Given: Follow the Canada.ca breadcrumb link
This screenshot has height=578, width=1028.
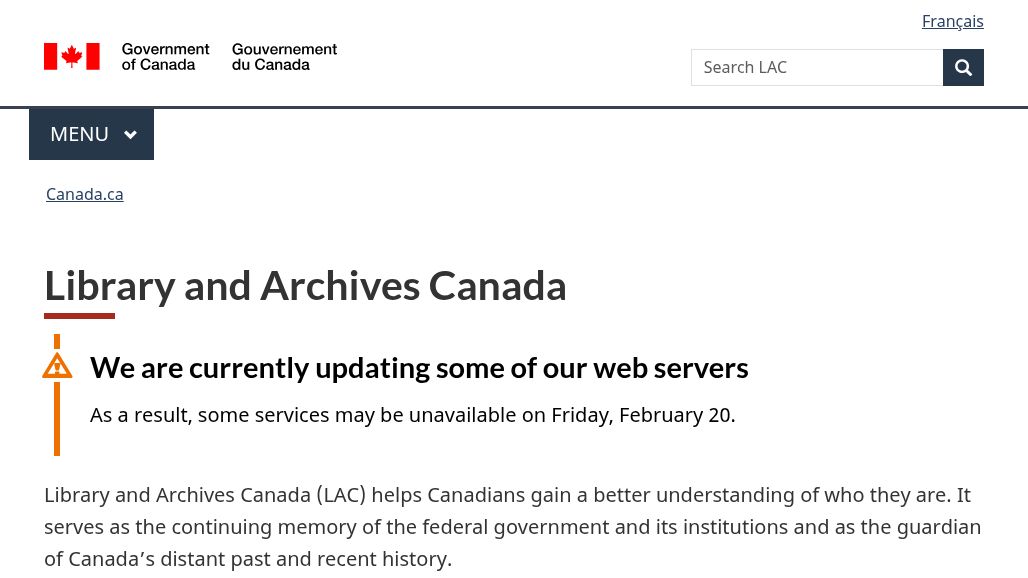Looking at the screenshot, I should 85,194.
